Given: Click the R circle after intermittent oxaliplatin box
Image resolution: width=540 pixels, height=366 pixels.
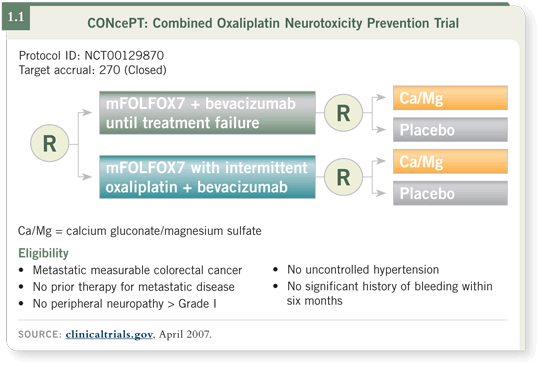Looking at the screenshot, I should pos(343,177).
